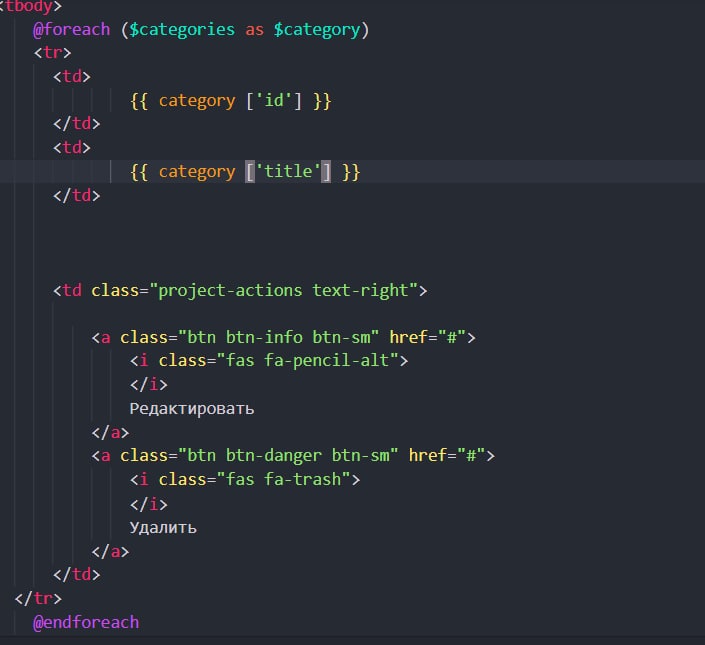Click closing a tag after Редактировать
Viewport: 705px width, 645px height.
coord(110,432)
